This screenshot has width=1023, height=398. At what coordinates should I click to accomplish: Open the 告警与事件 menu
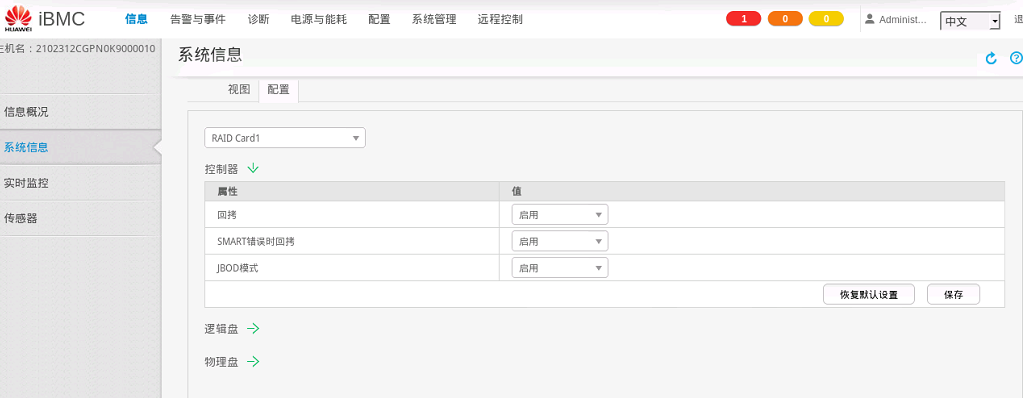pyautogui.click(x=198, y=19)
